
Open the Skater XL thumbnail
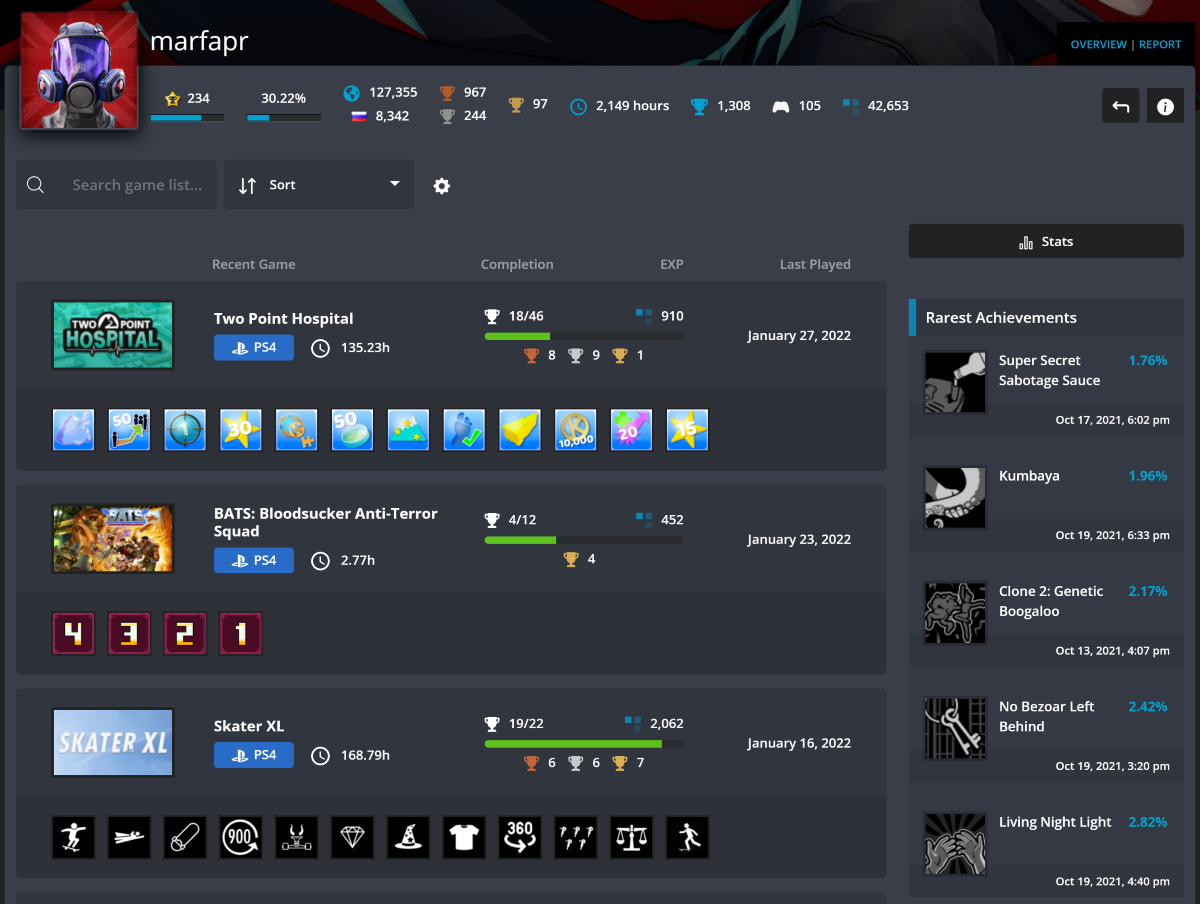113,743
